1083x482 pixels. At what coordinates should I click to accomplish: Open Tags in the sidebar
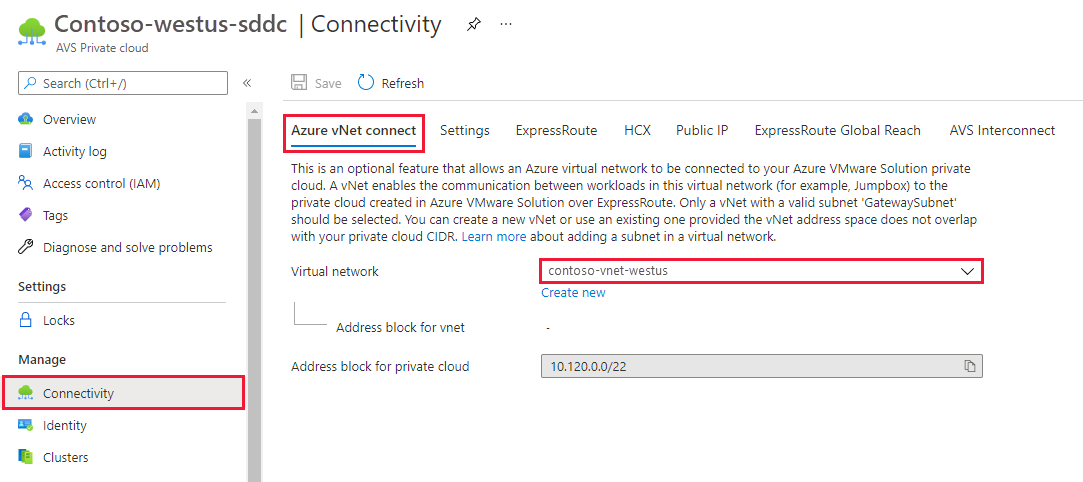click(x=56, y=215)
